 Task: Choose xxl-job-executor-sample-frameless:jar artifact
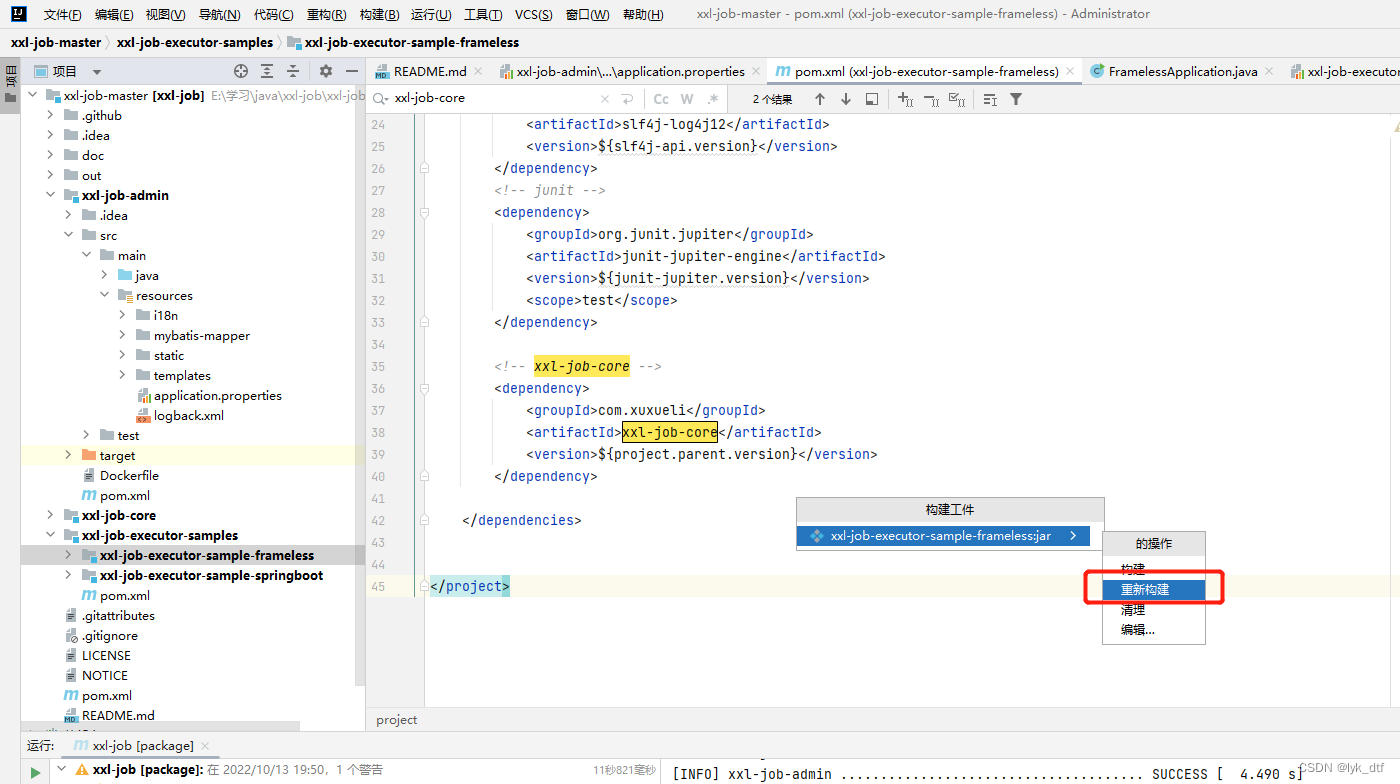(944, 536)
